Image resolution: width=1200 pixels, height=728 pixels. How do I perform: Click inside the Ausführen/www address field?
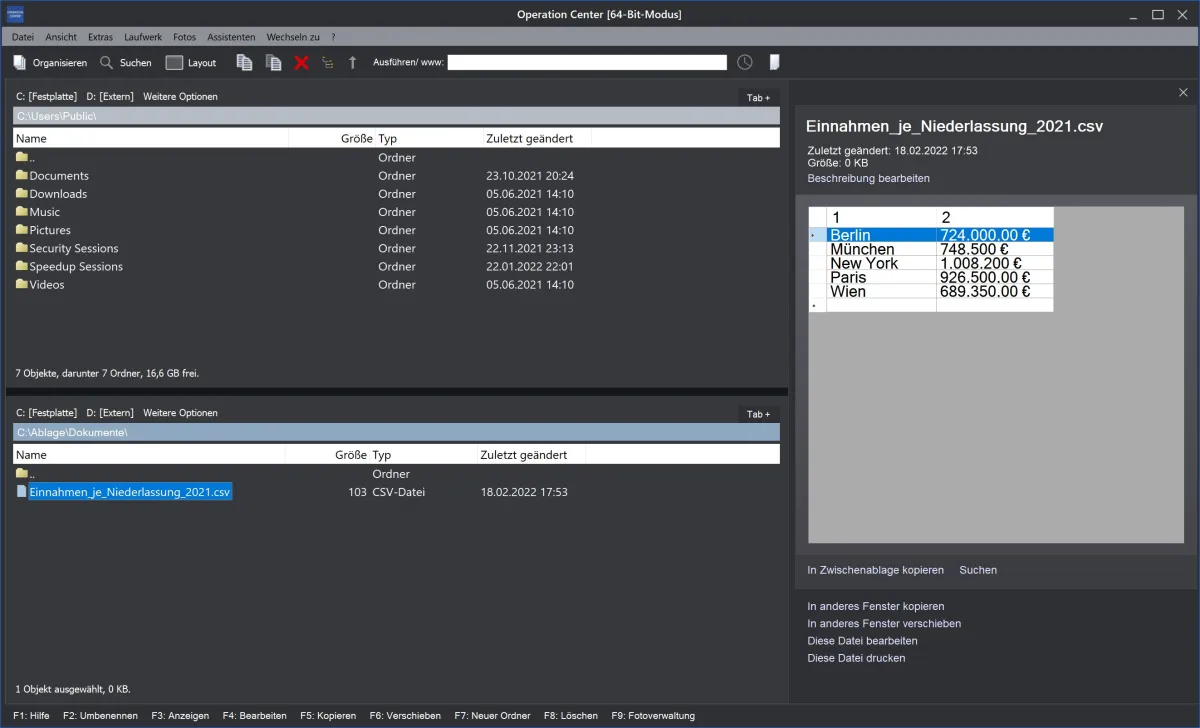tap(587, 61)
